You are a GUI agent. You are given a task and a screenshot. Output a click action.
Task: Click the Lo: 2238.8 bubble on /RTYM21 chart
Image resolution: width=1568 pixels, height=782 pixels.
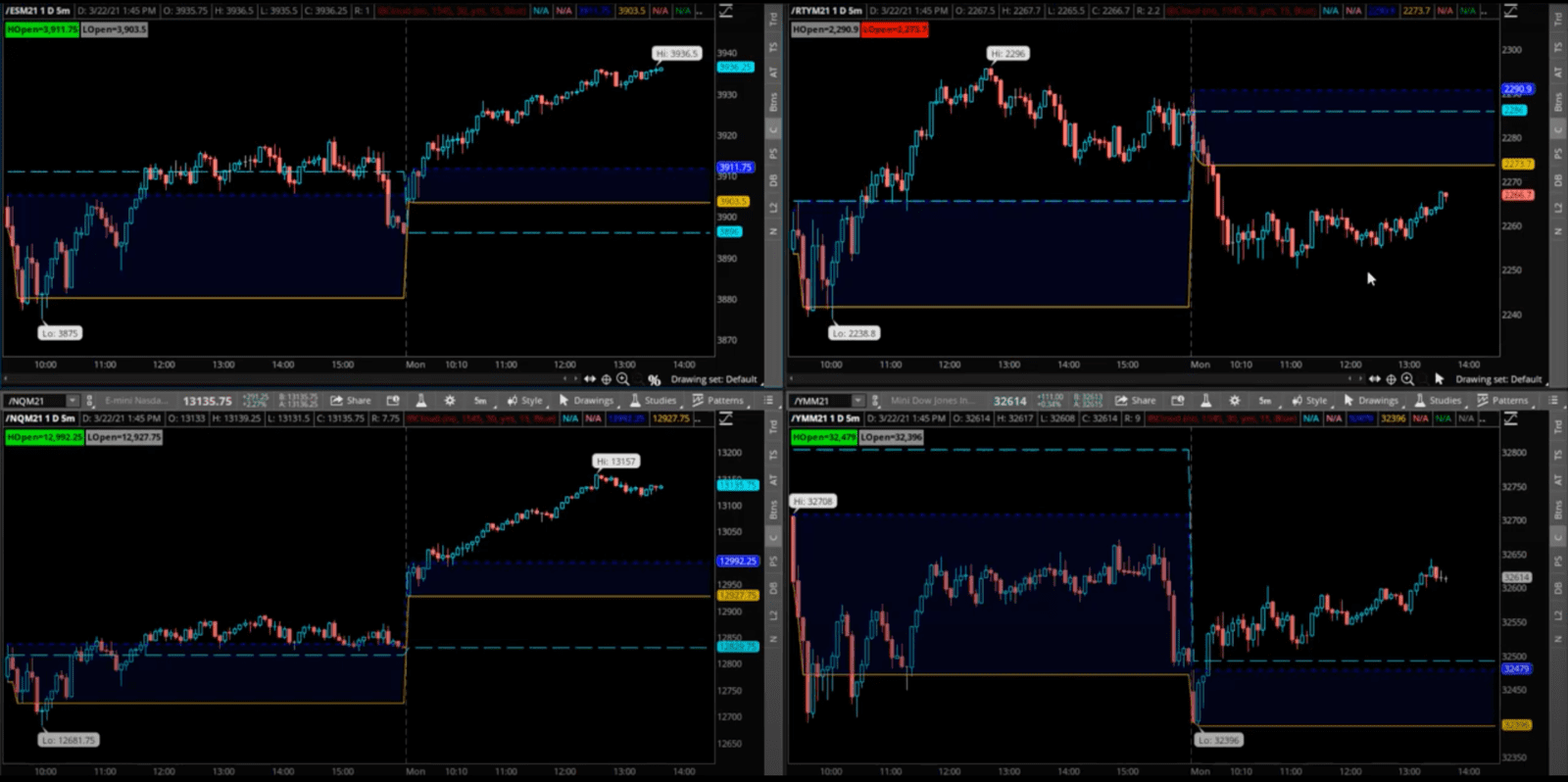[854, 333]
